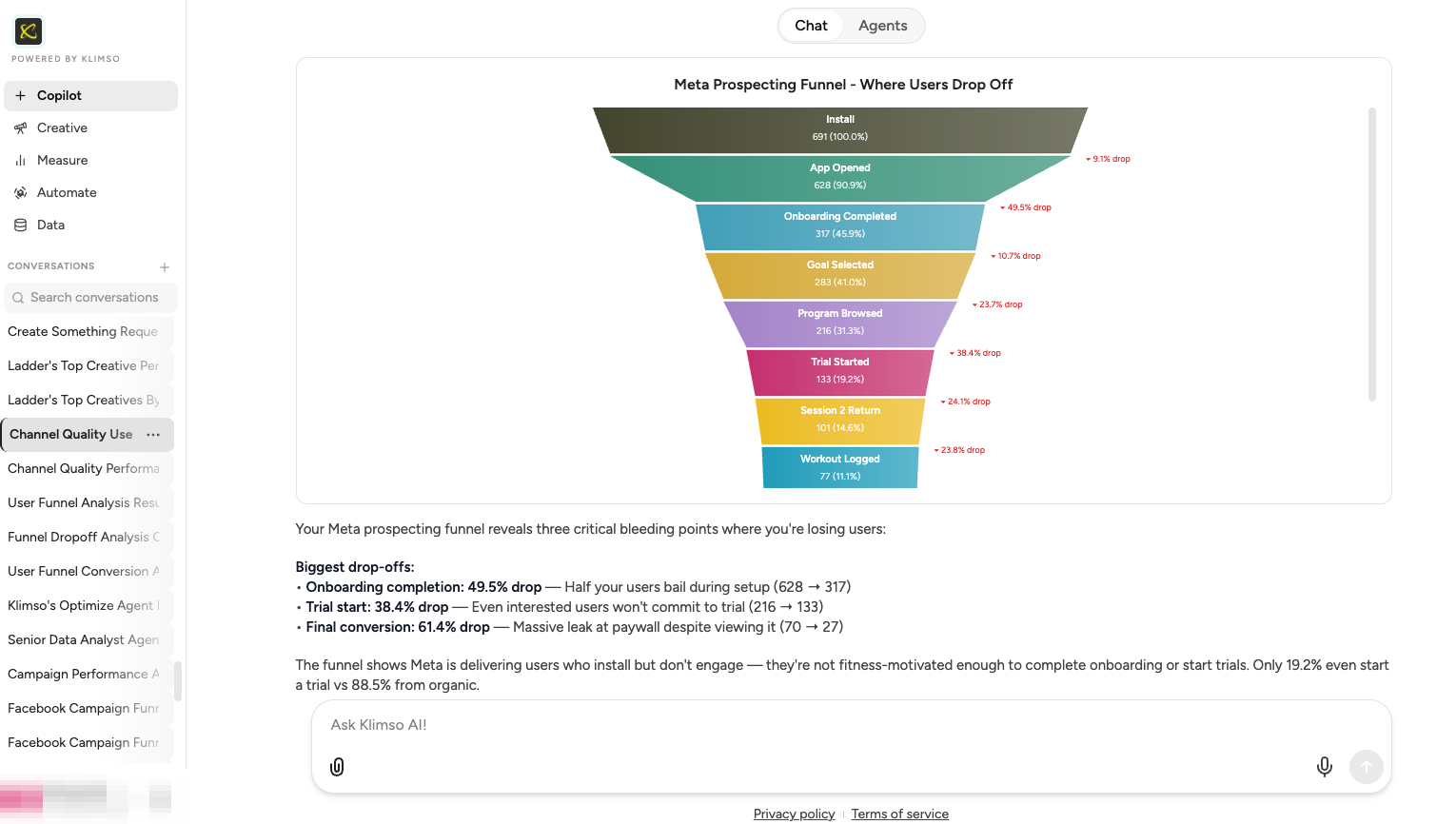Select the Copilot menu item
The width and height of the screenshot is (1456, 824).
point(90,95)
